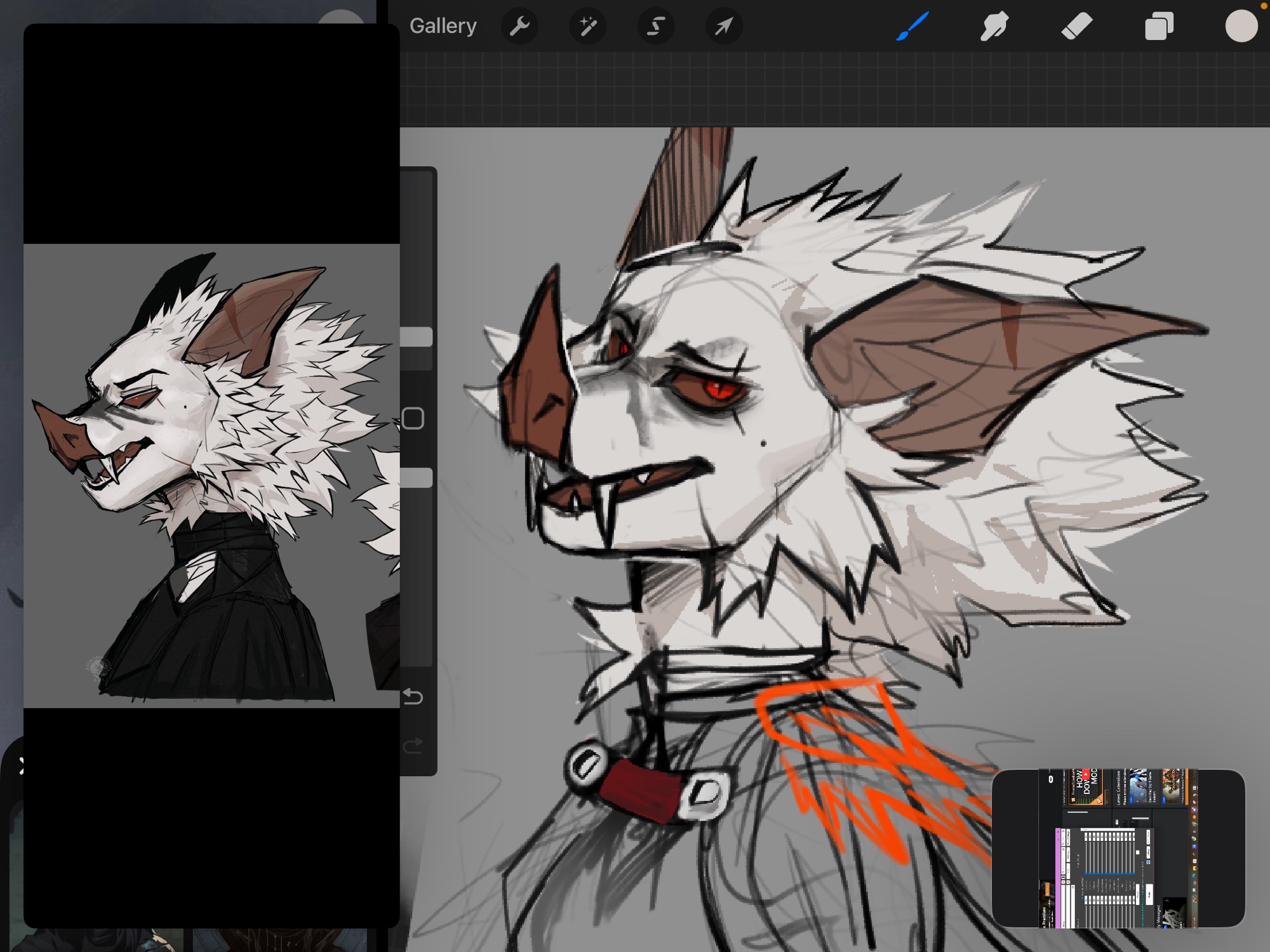
Task: Select the Eraser tool
Action: pos(1077,27)
